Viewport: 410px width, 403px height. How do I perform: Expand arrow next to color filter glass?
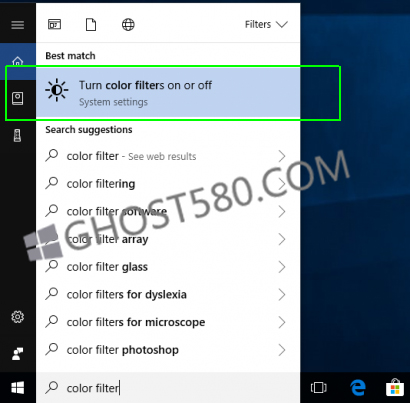282,267
